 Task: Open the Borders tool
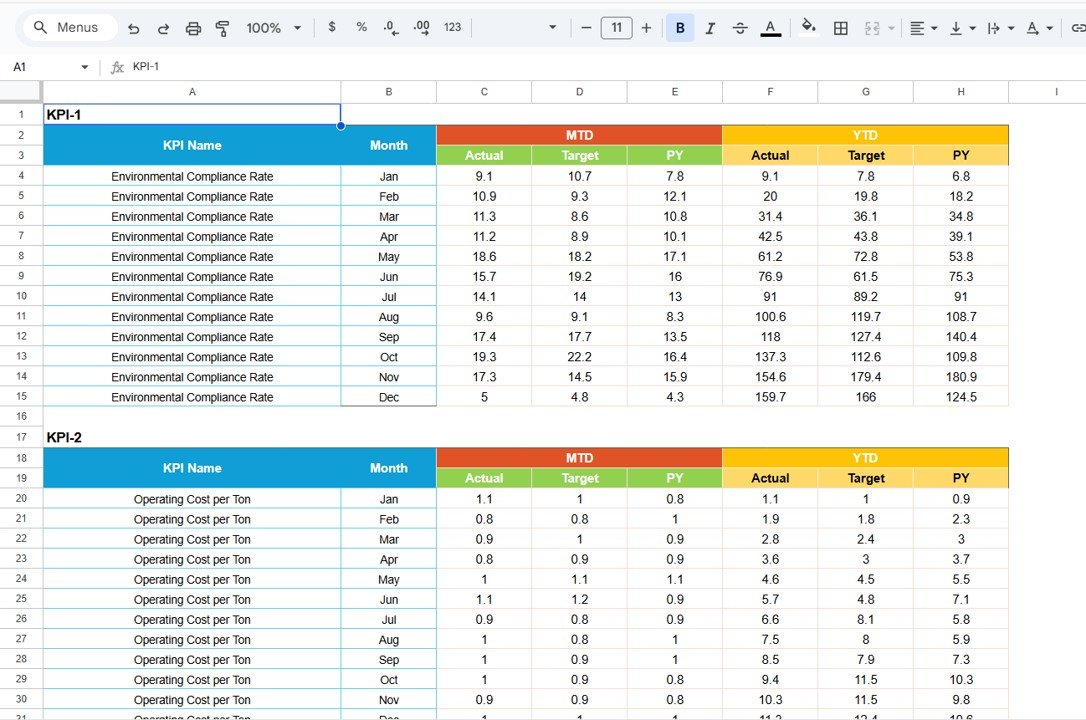pos(840,27)
